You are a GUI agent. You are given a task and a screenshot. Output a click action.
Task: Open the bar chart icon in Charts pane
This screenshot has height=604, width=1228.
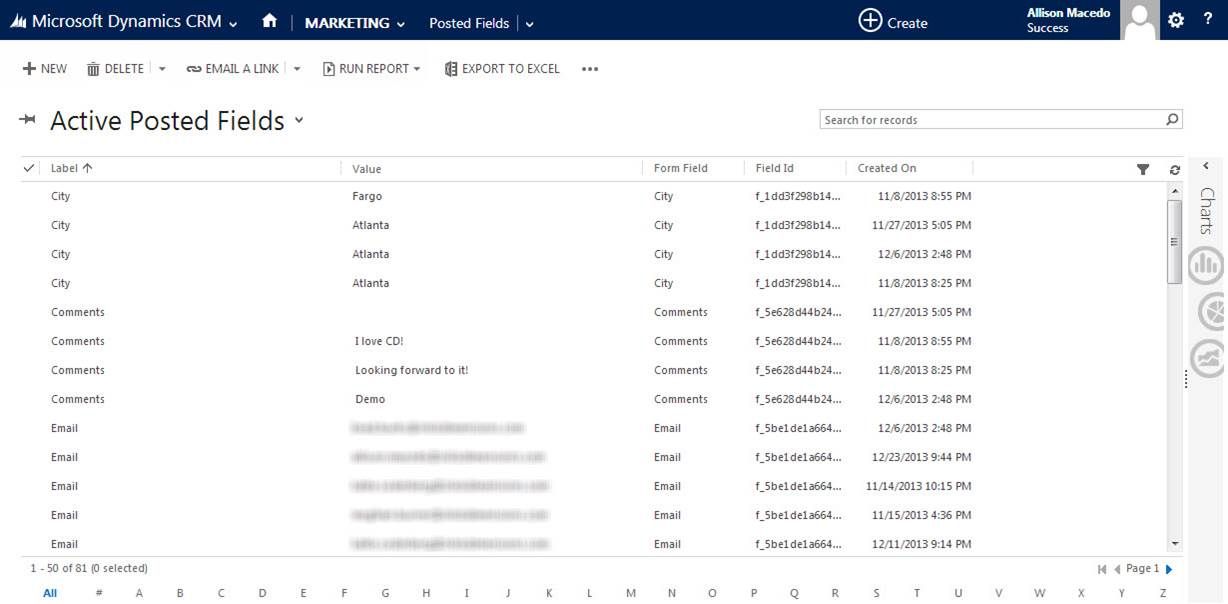click(1205, 266)
